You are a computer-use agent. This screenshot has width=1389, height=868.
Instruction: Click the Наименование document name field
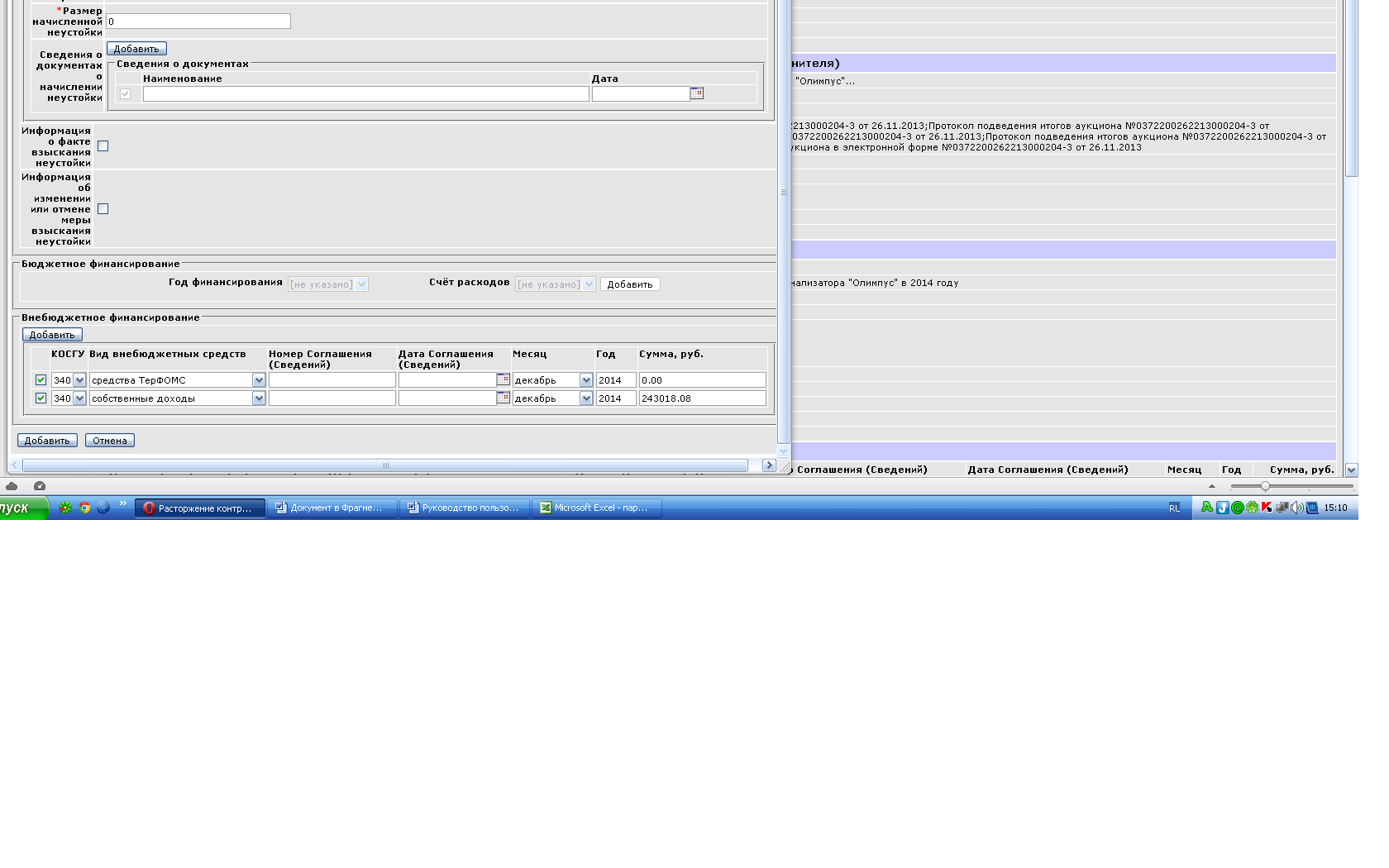[366, 94]
